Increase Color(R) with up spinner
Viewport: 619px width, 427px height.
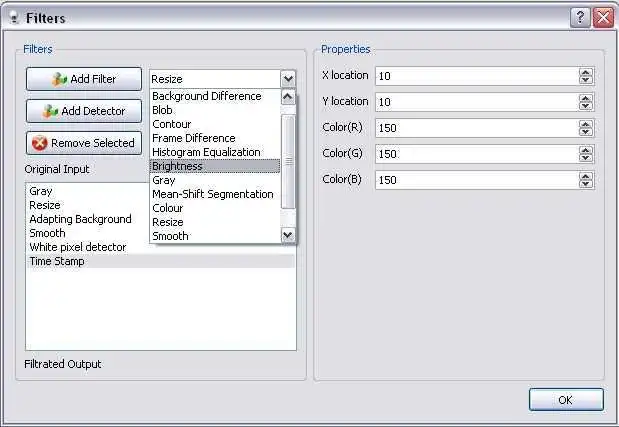coord(586,124)
